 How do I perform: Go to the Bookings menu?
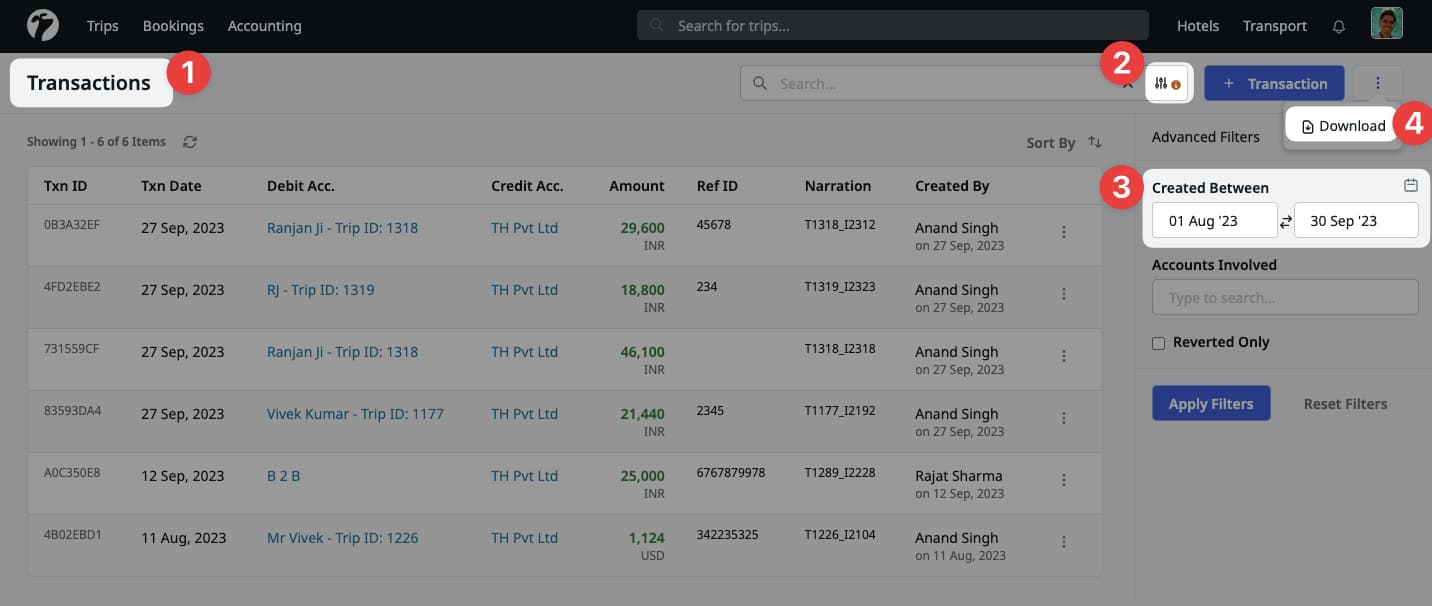click(x=173, y=26)
